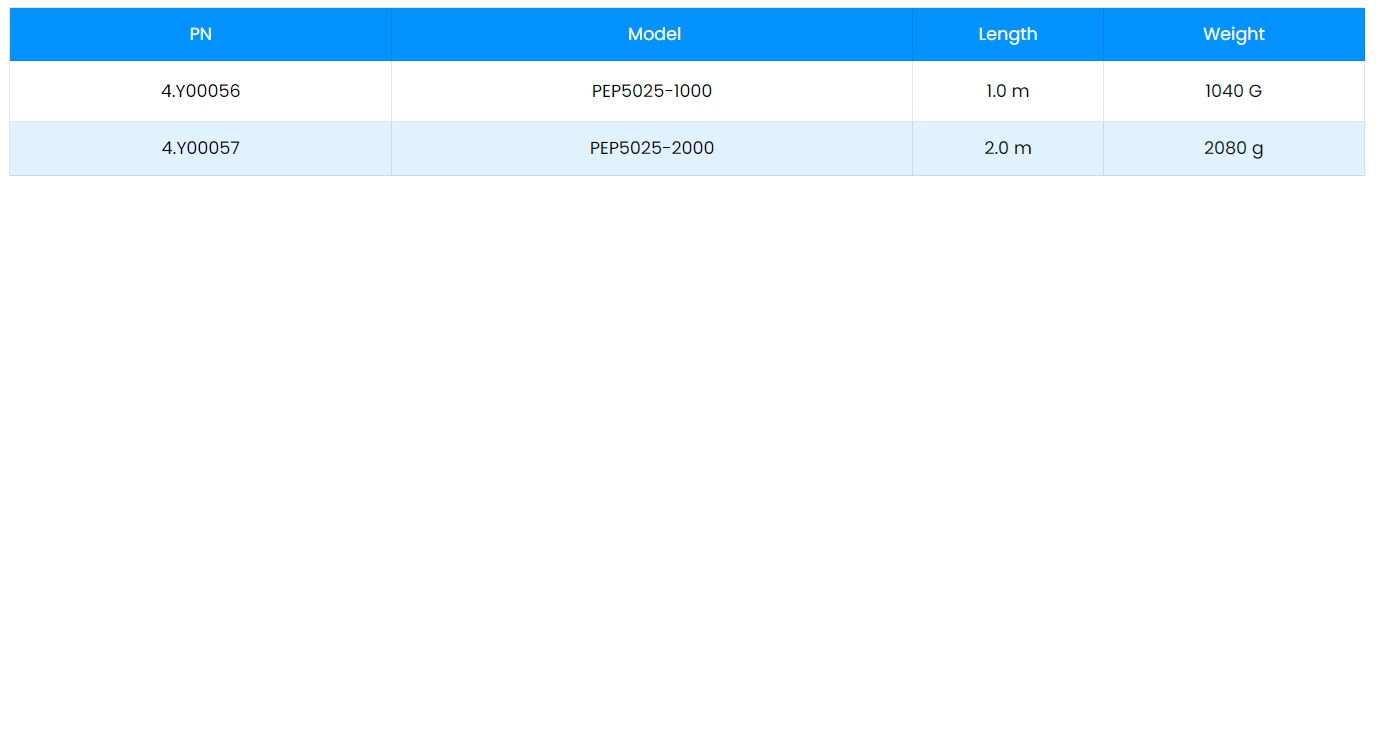Screen dimensions: 1376x734
Task: Click the 1.0 m length value
Action: (1007, 91)
